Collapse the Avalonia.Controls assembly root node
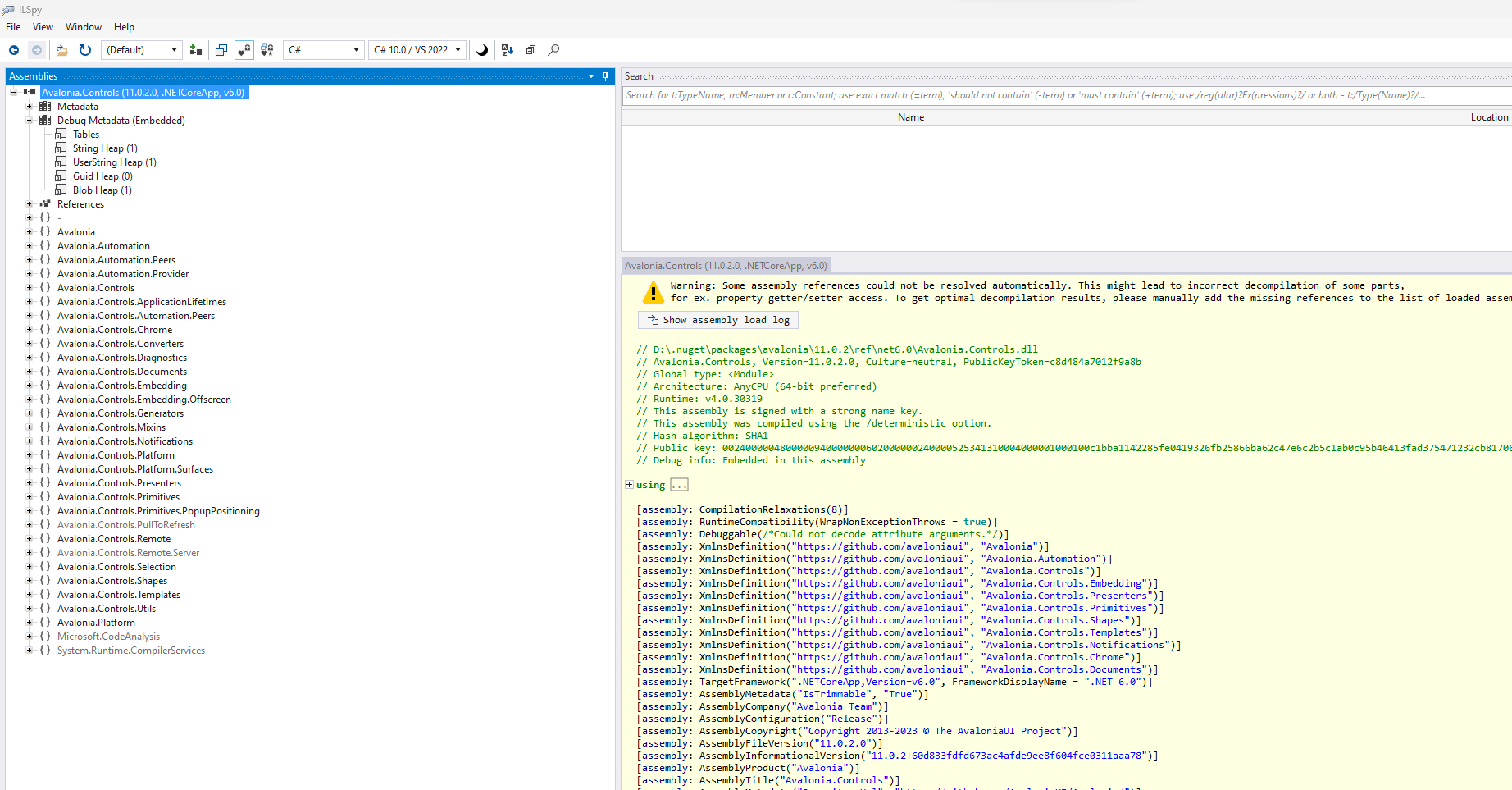Image resolution: width=1512 pixels, height=790 pixels. (14, 93)
